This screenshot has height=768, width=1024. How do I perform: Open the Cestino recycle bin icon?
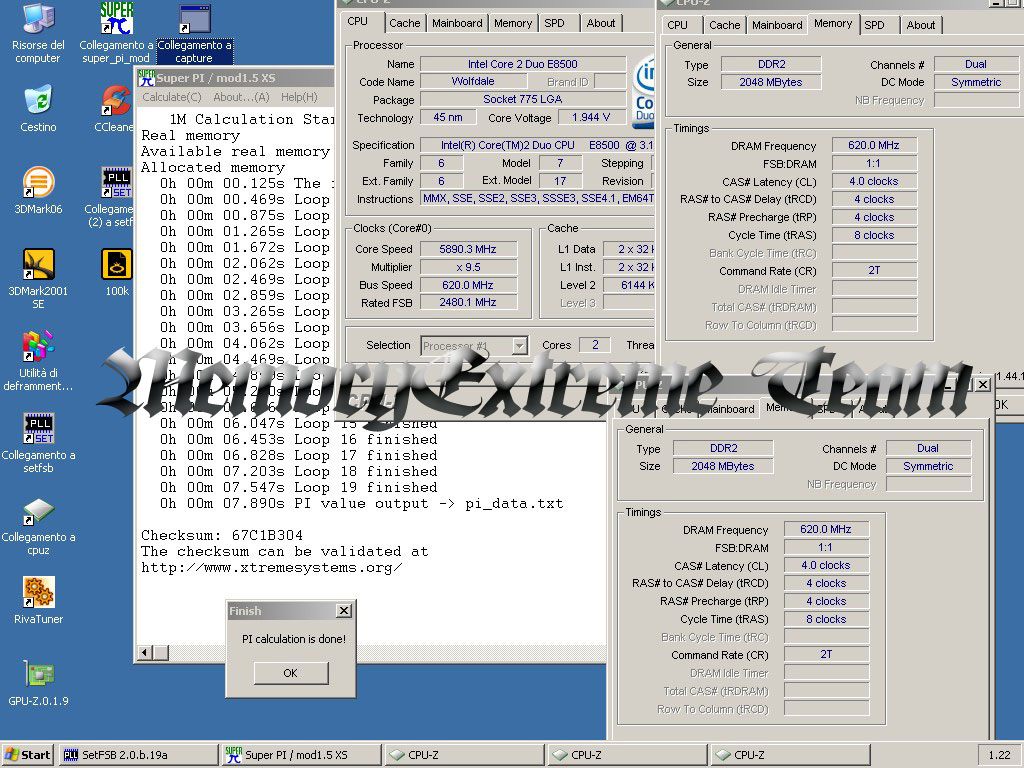pos(38,101)
